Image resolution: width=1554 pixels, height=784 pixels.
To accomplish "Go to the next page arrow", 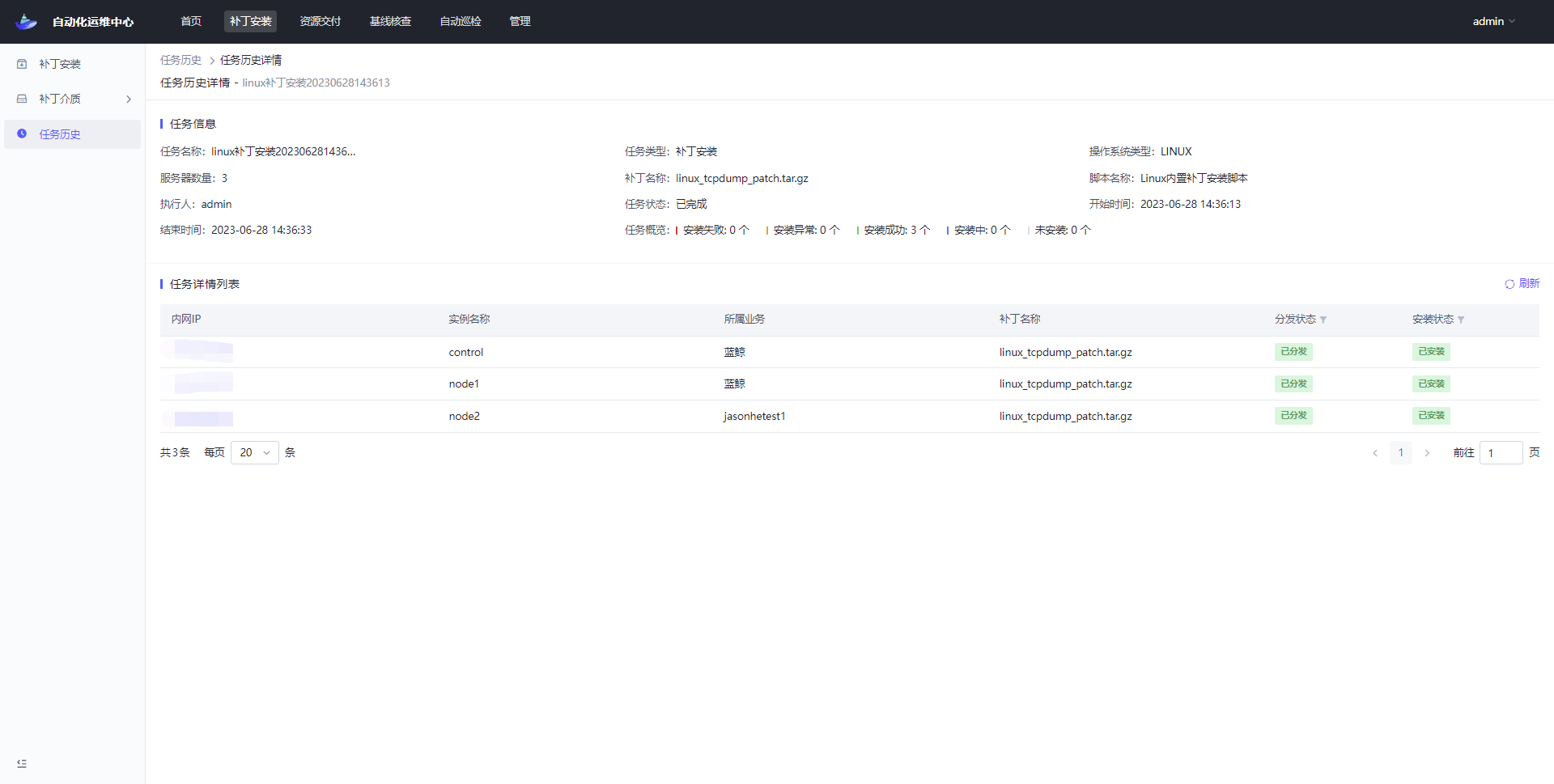I will [1427, 453].
